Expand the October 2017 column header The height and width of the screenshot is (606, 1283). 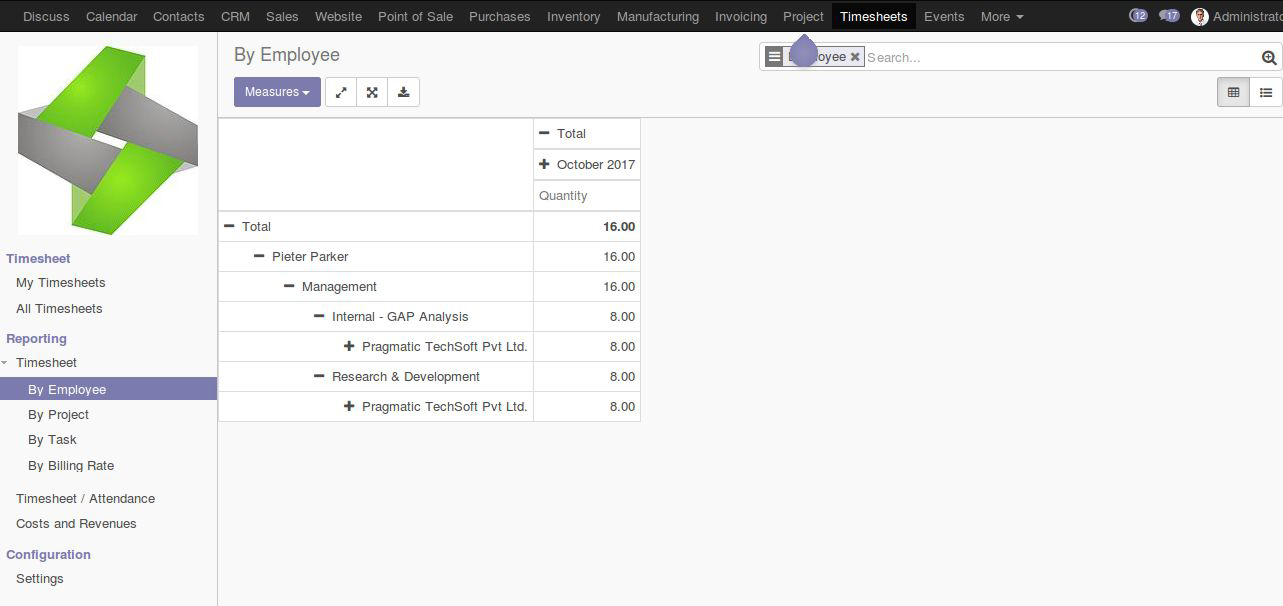click(x=587, y=165)
